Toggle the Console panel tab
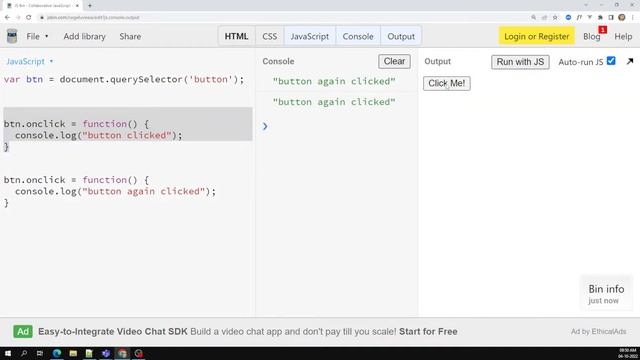Image resolution: width=640 pixels, height=360 pixels. pos(358,36)
